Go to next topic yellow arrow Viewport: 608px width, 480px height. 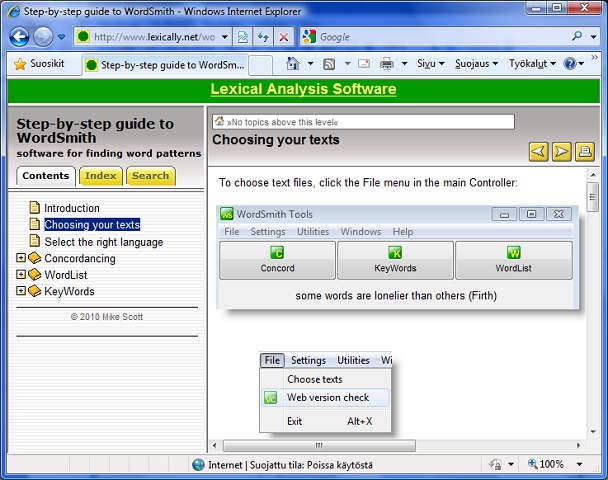(561, 152)
